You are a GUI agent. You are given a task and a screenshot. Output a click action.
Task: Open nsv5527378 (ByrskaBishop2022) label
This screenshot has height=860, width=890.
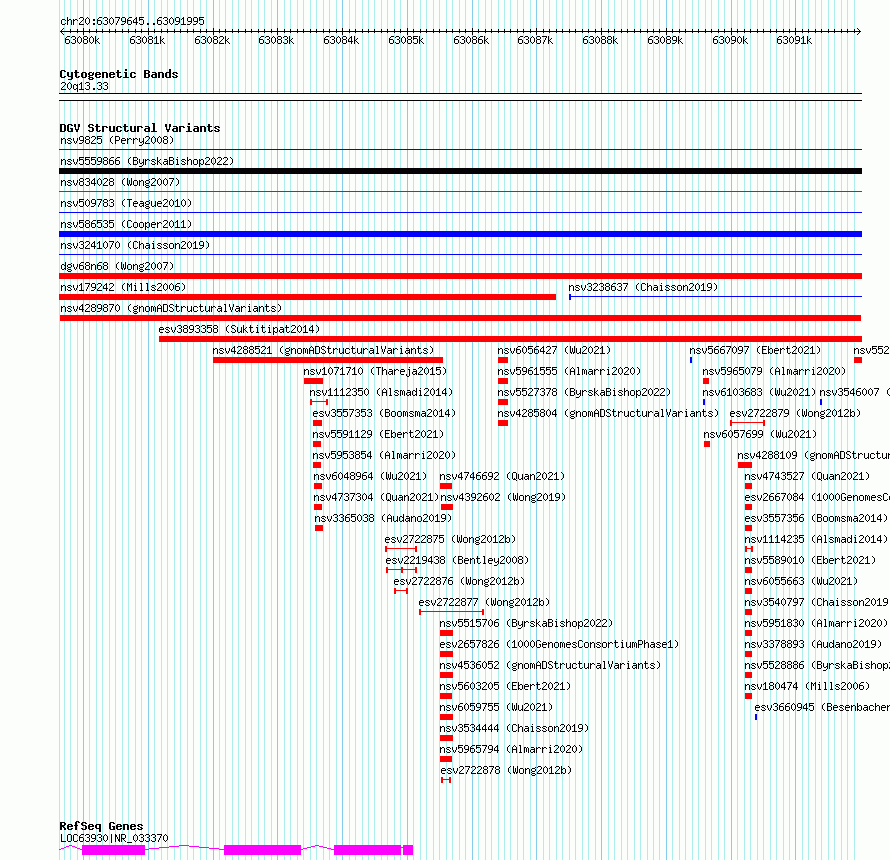(584, 392)
